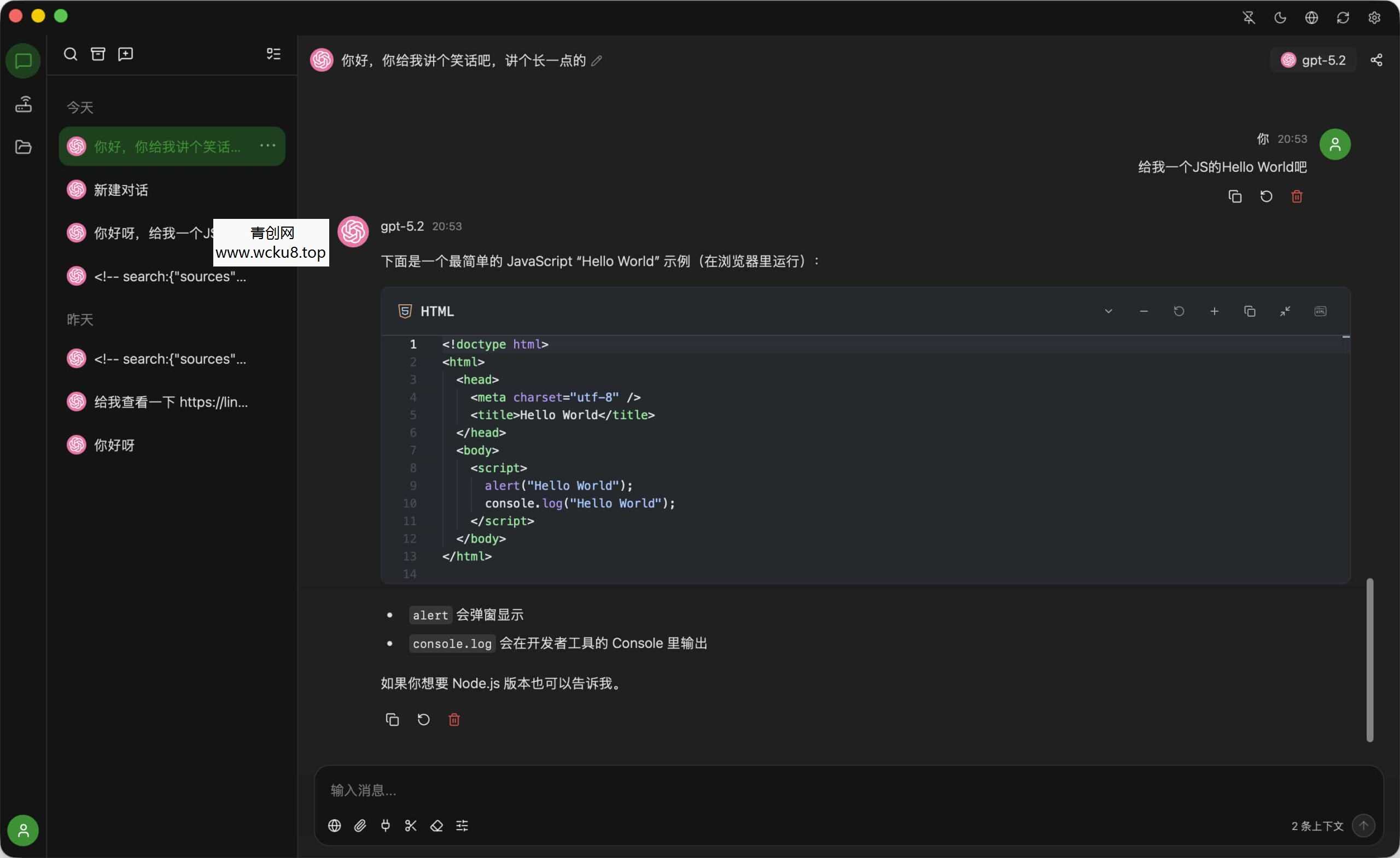Toggle dark mode with the moon icon
The image size is (1400, 858).
point(1280,18)
